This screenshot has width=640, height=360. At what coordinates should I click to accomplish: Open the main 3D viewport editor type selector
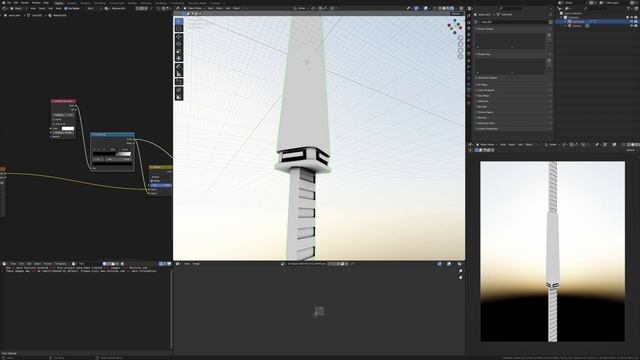[179, 8]
